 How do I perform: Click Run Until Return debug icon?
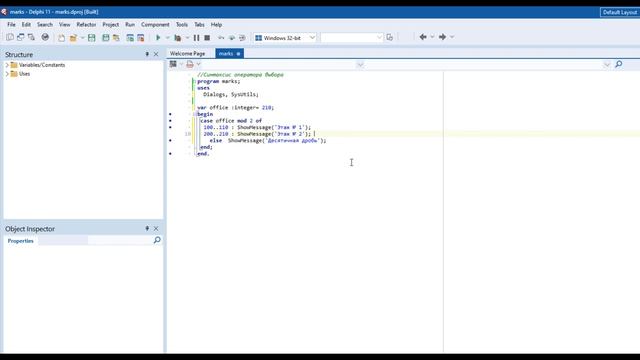click(242, 38)
